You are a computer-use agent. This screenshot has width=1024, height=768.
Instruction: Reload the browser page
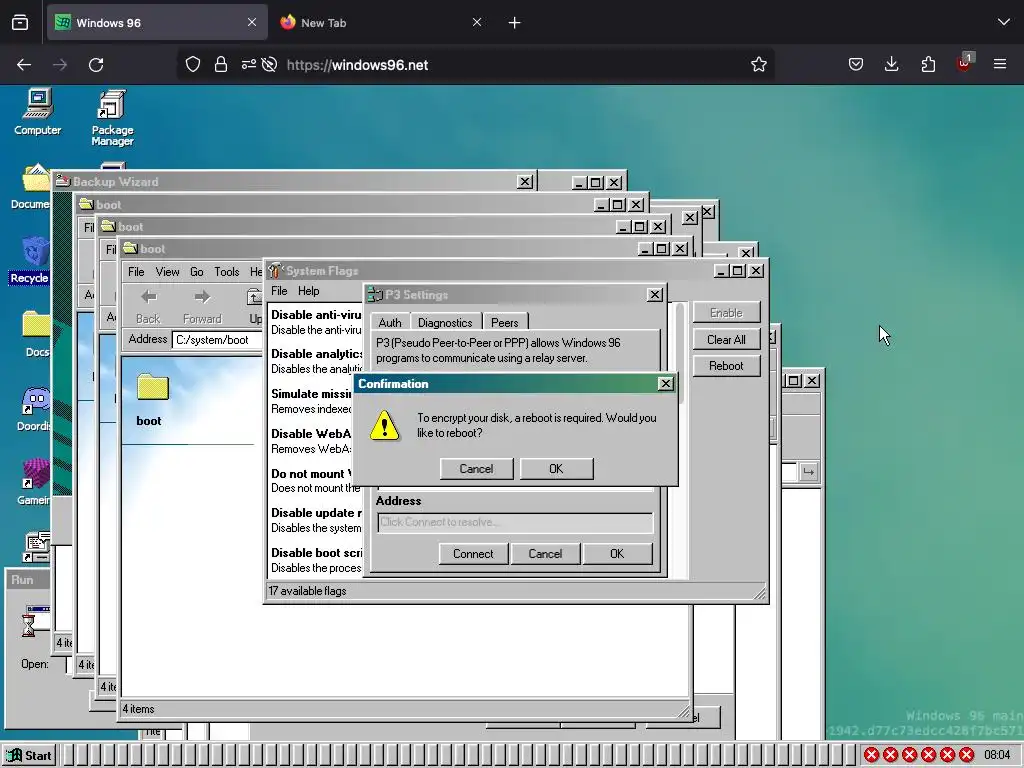(x=96, y=65)
